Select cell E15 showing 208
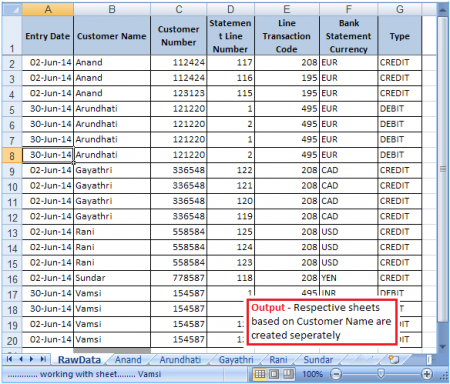This screenshot has height=384, width=450. point(287,263)
